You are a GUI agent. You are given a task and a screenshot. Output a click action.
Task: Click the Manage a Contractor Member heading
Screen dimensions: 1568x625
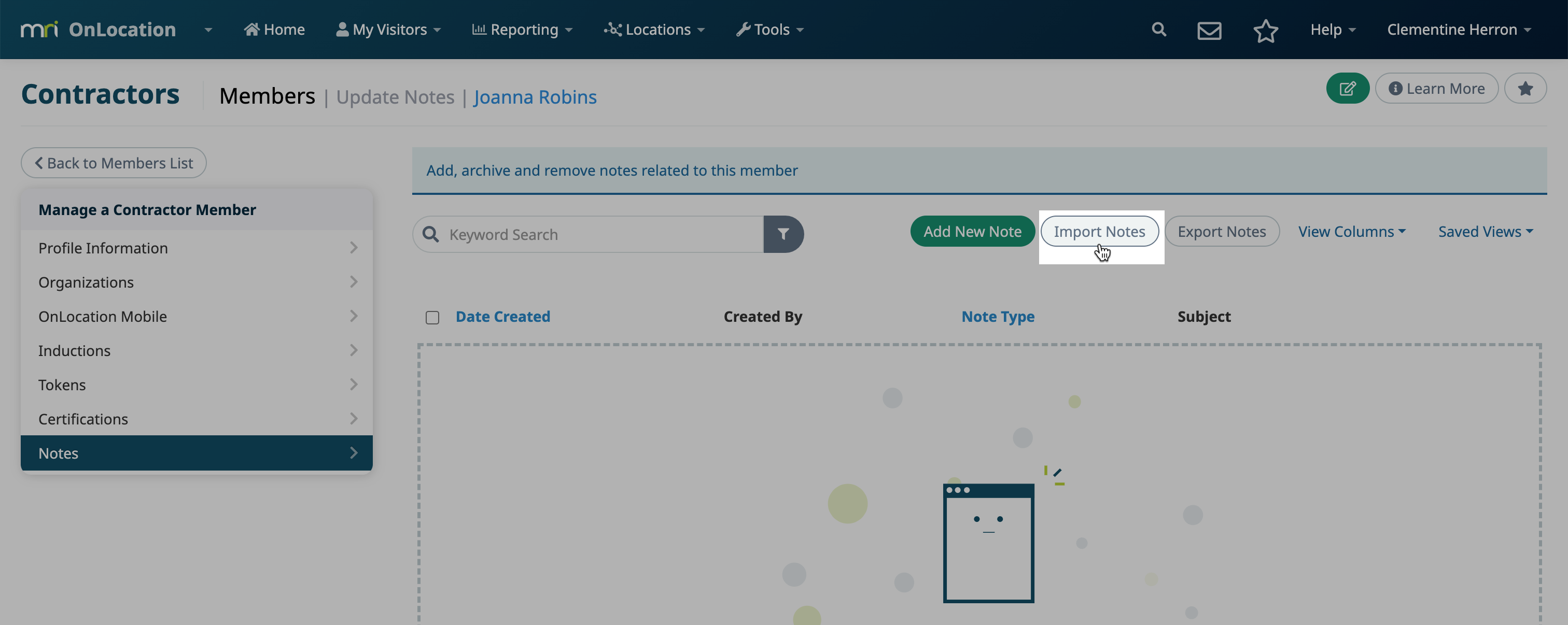point(147,209)
